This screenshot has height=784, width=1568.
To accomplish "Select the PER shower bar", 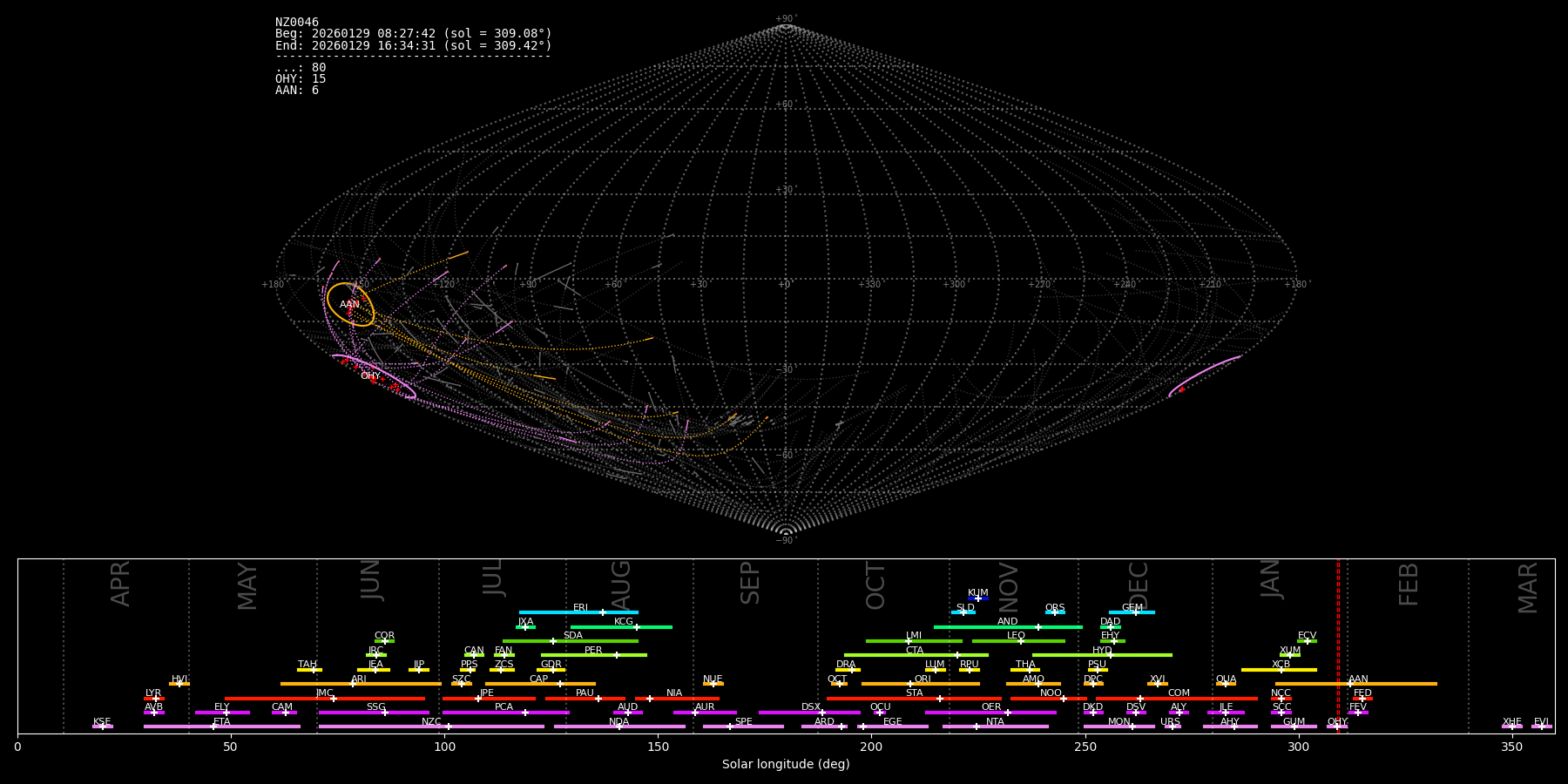I will (594, 655).
